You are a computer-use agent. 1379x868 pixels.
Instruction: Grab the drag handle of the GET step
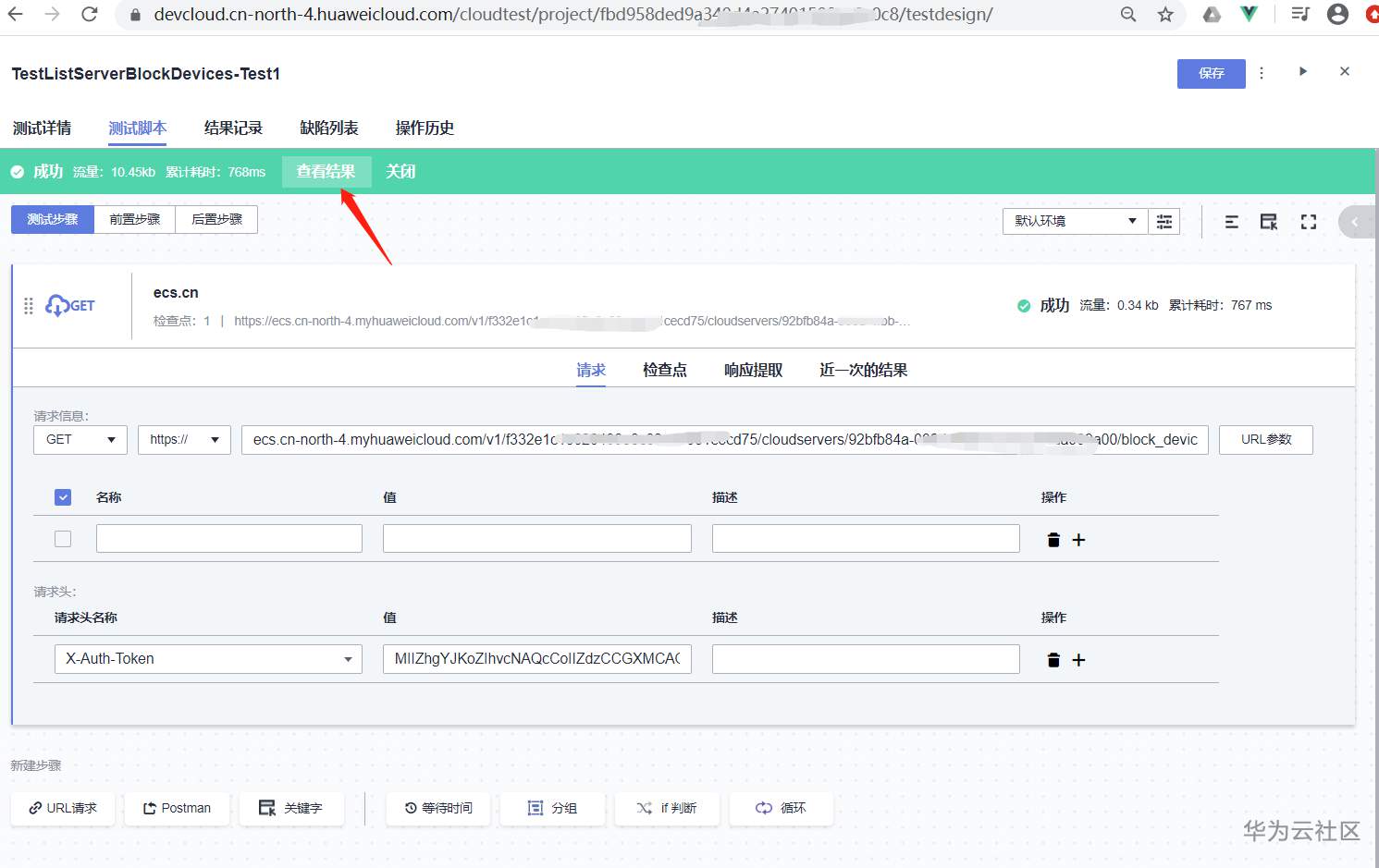29,306
